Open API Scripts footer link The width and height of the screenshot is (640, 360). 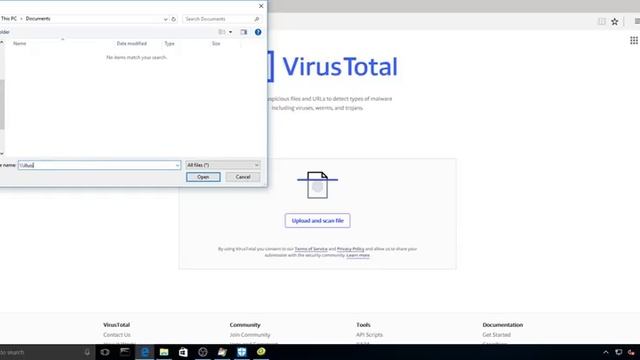[369, 335]
